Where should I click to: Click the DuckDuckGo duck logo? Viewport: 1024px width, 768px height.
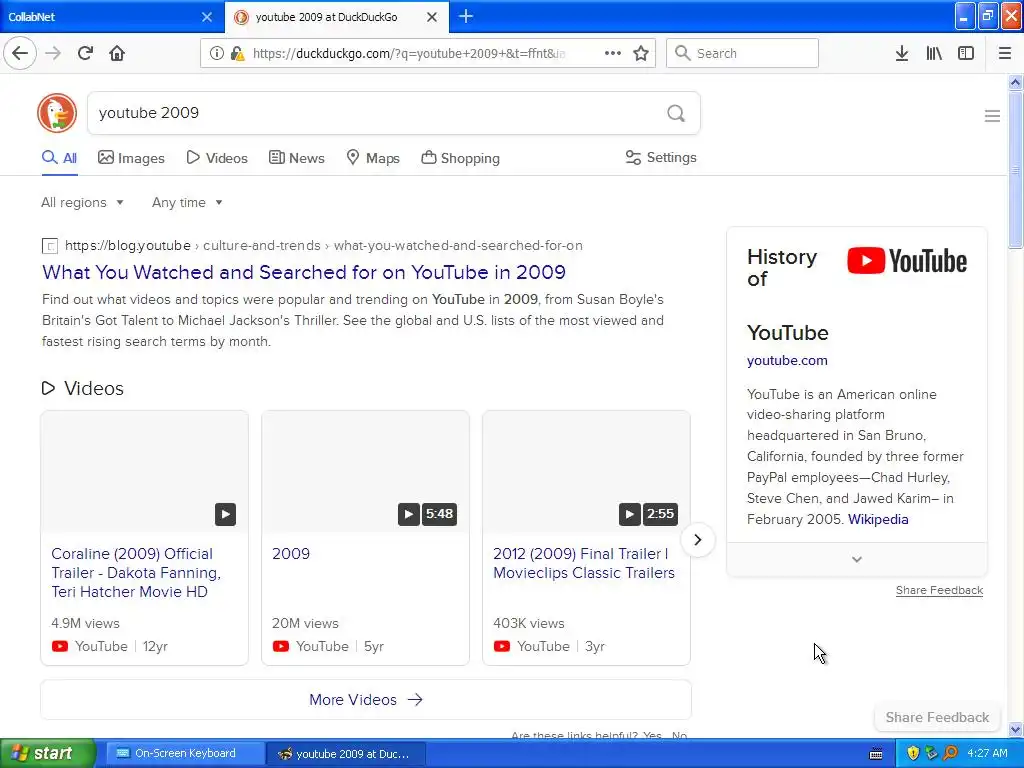[57, 113]
